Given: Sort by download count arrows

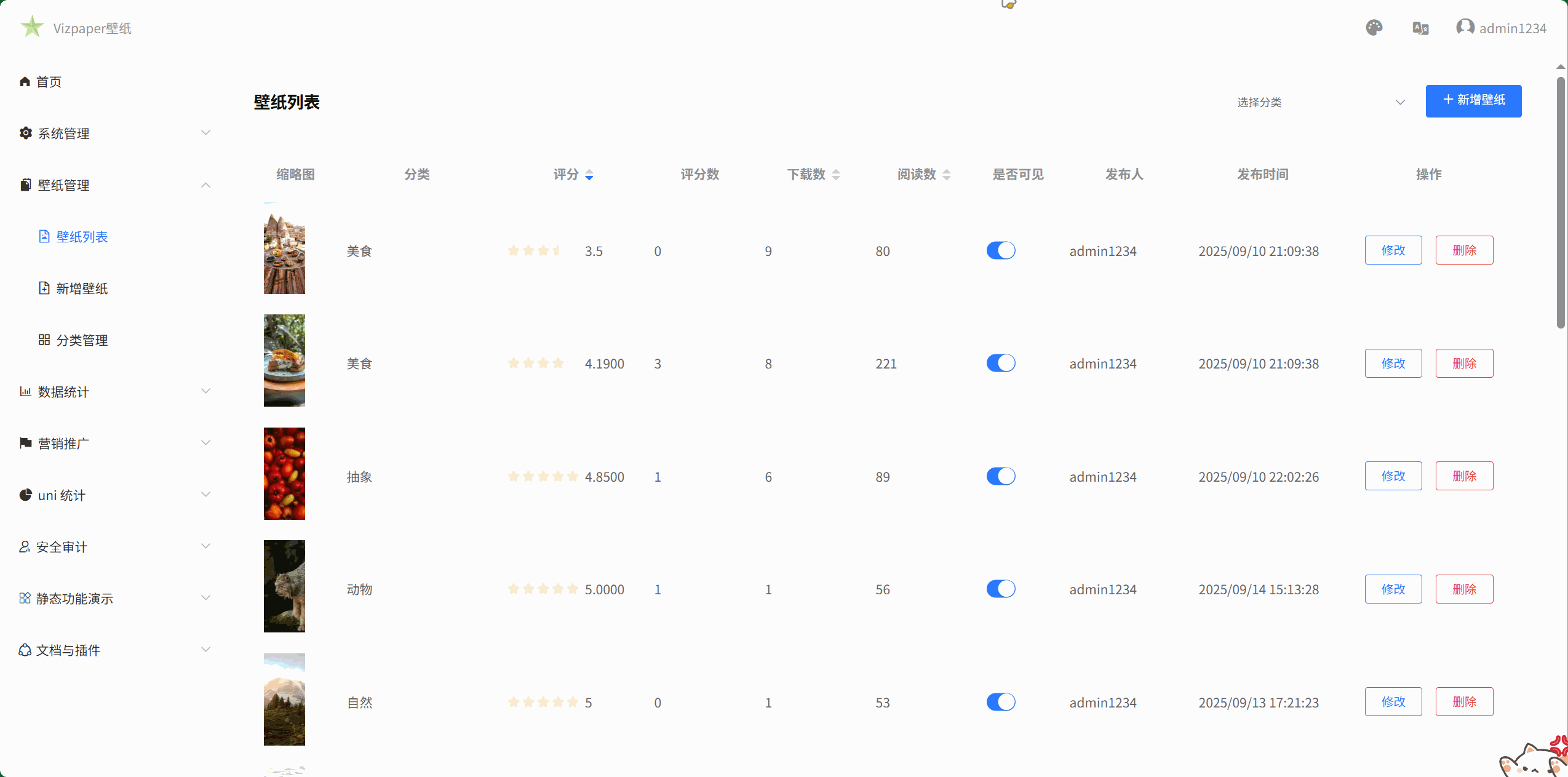Looking at the screenshot, I should (x=835, y=175).
